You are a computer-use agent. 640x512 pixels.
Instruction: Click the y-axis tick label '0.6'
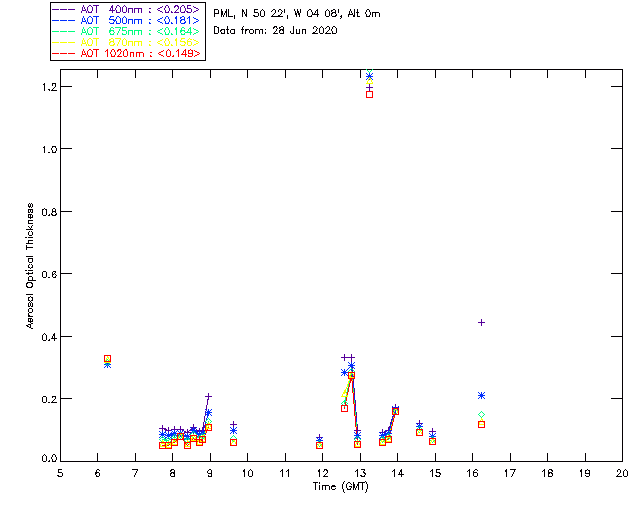coord(49,274)
